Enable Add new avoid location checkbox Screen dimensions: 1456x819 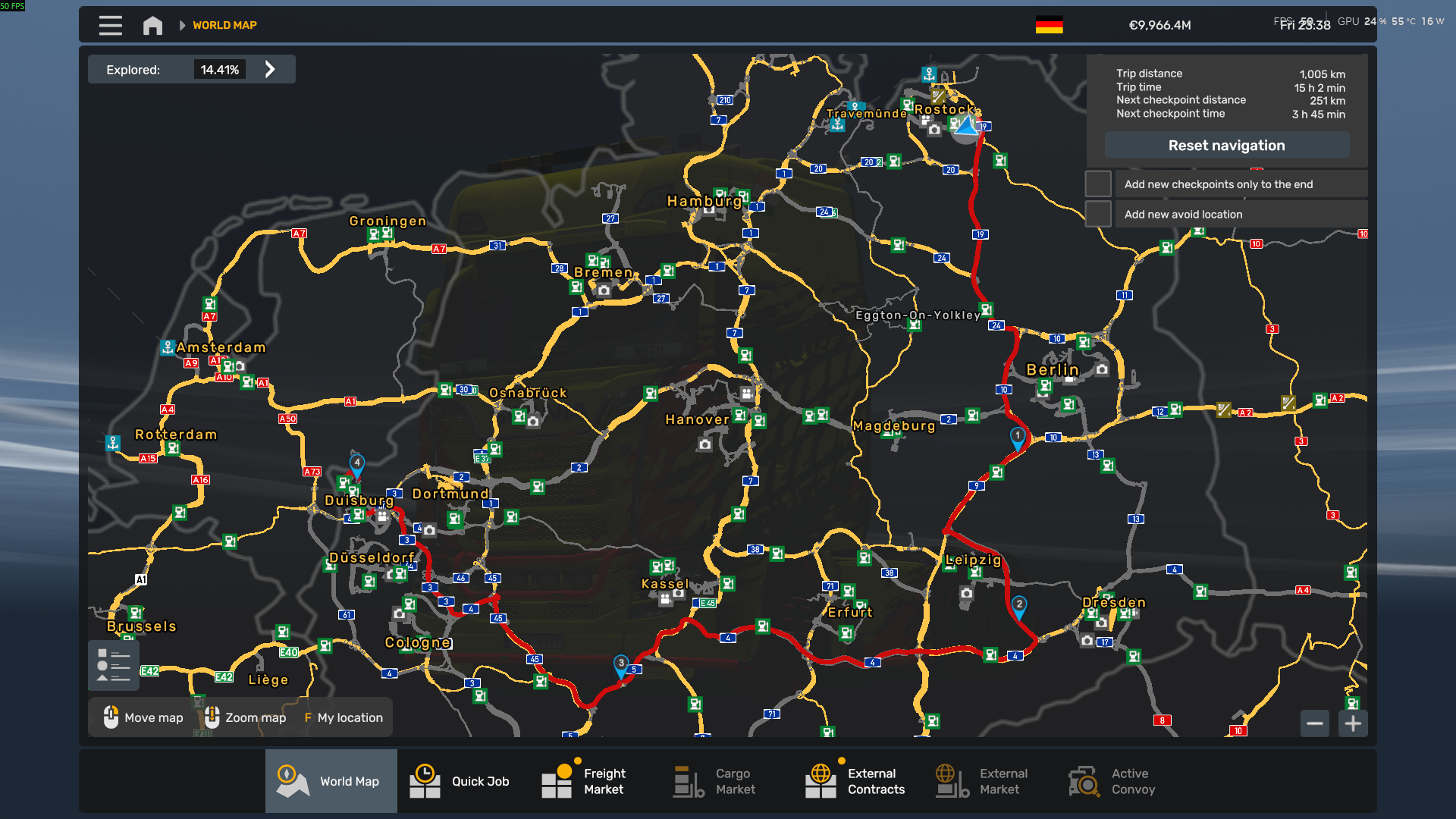coord(1098,214)
